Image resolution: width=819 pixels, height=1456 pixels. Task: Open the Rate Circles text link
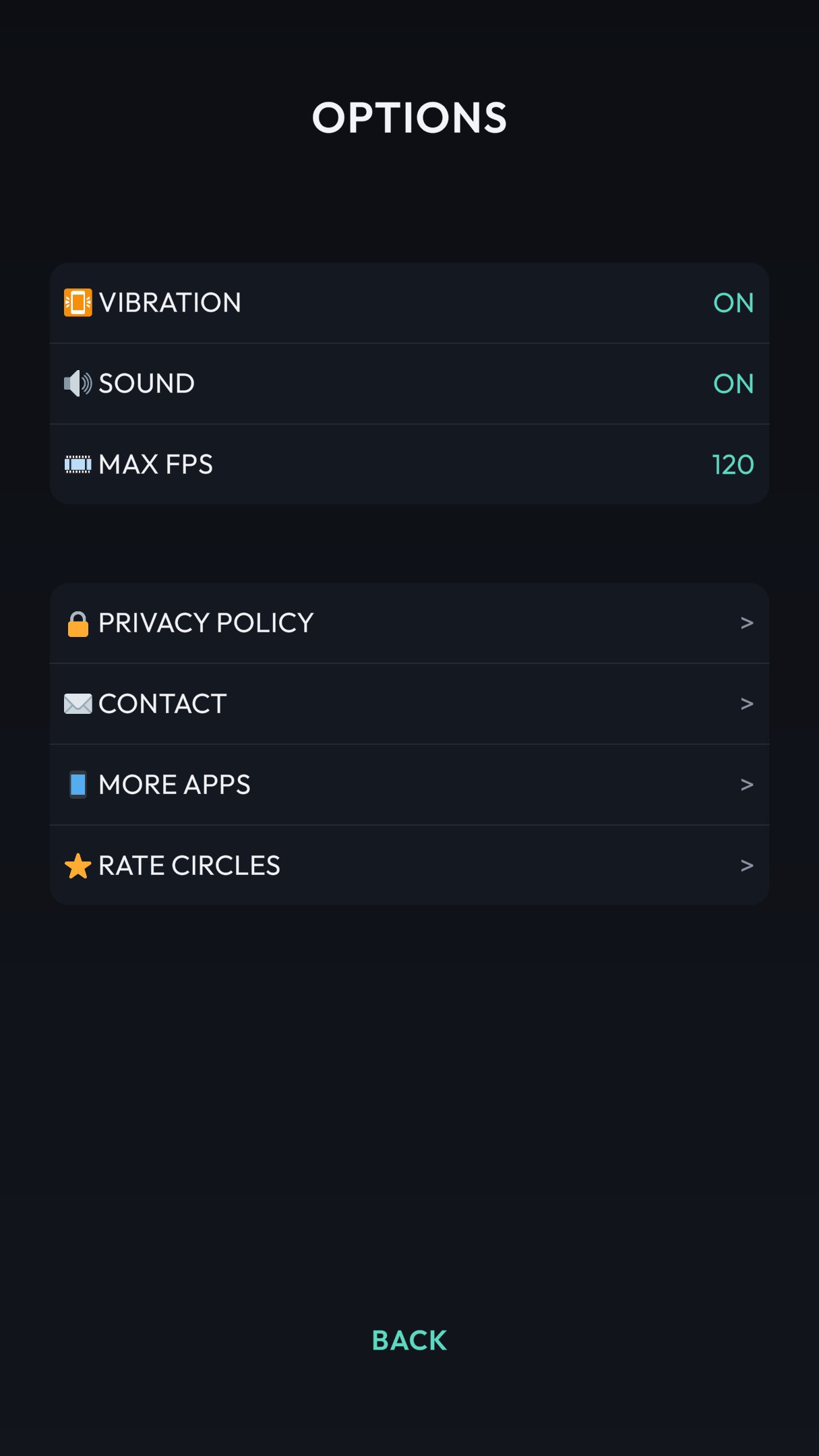(x=189, y=866)
